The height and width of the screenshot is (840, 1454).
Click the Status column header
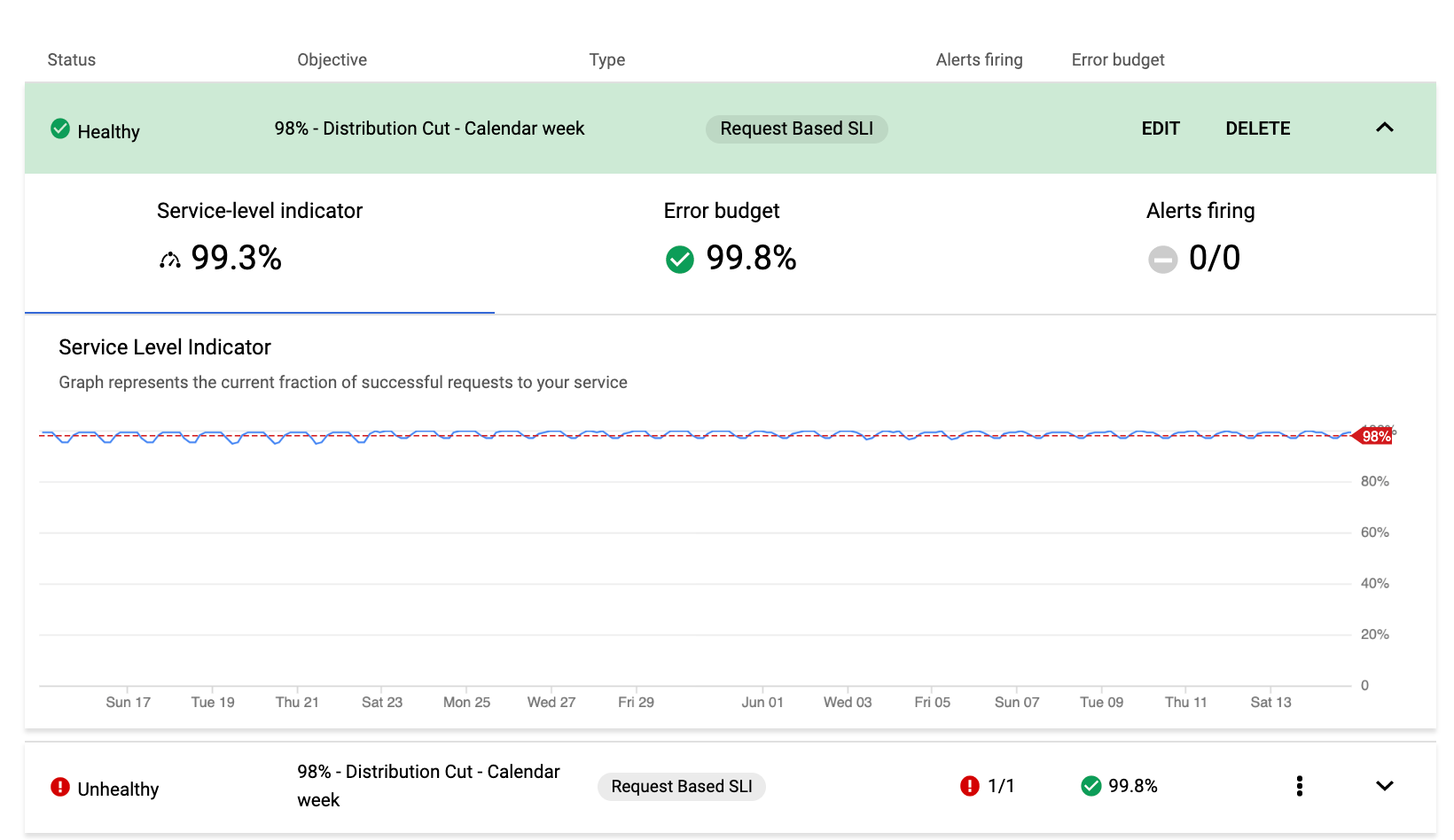(71, 59)
